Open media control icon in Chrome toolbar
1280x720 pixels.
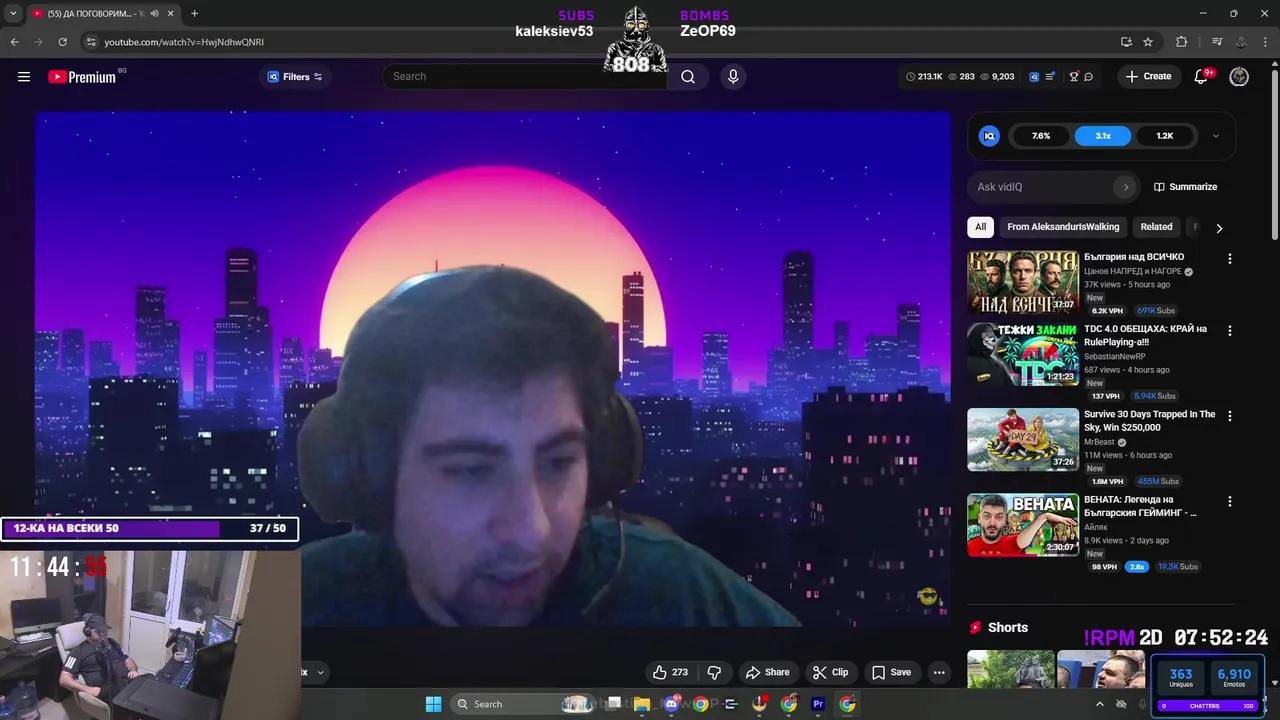pos(1216,42)
